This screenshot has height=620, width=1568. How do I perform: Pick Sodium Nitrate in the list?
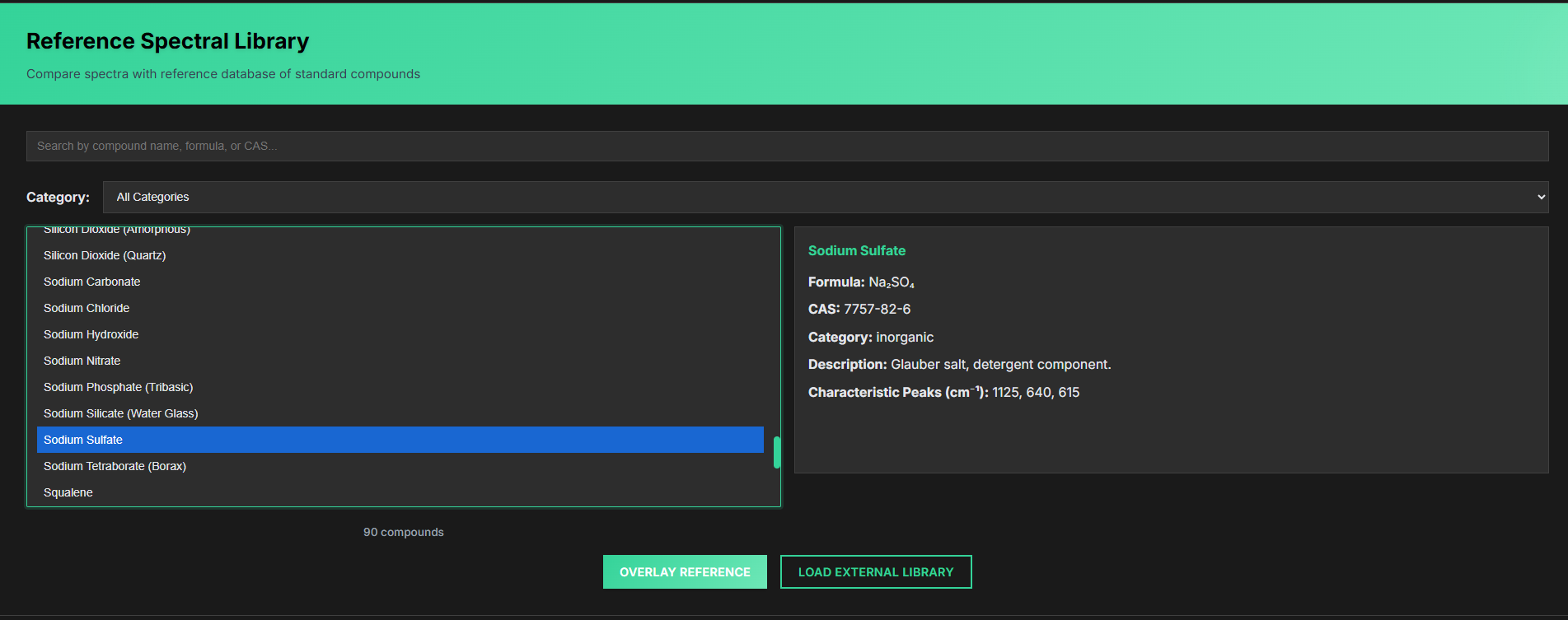tap(82, 361)
